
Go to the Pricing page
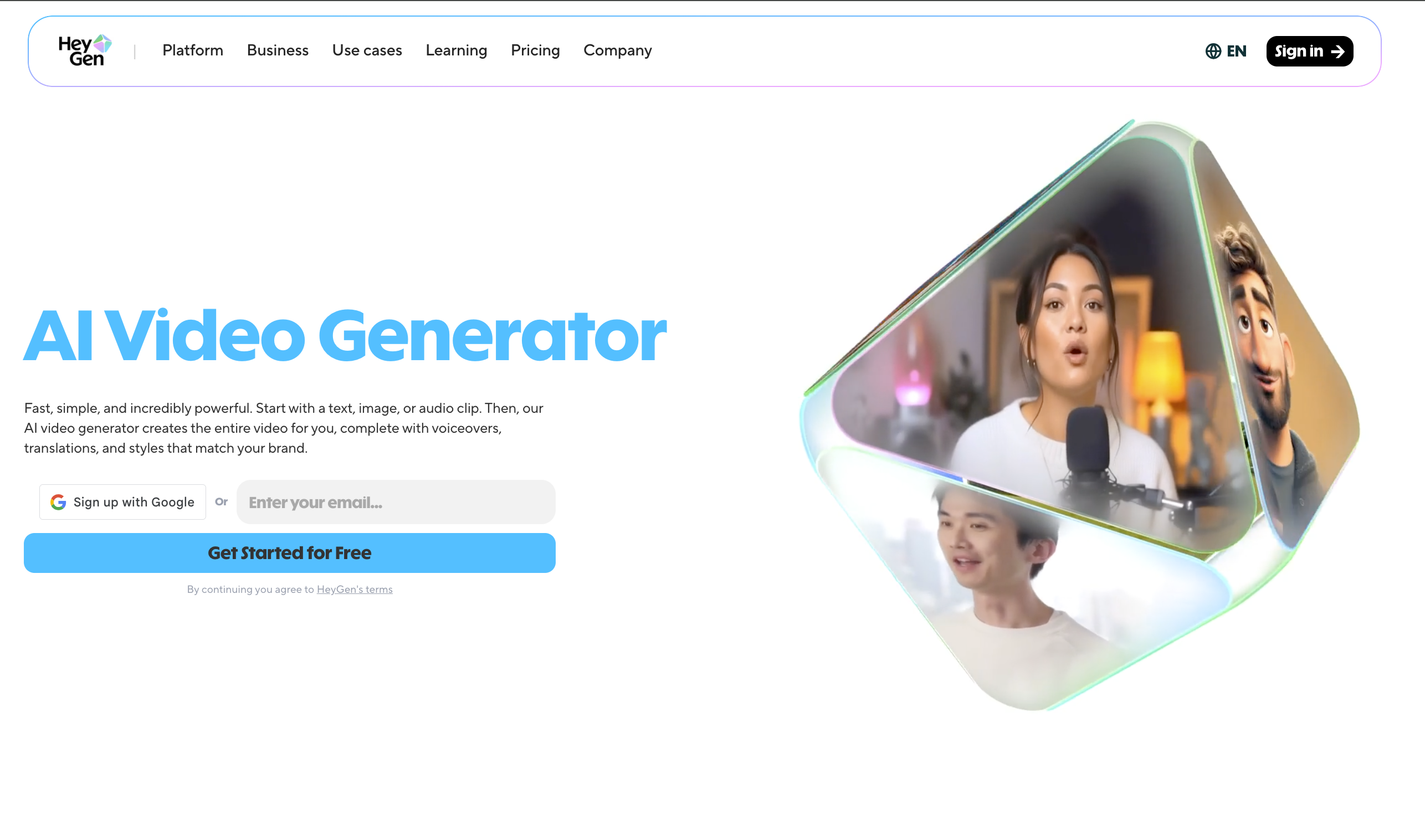(535, 50)
